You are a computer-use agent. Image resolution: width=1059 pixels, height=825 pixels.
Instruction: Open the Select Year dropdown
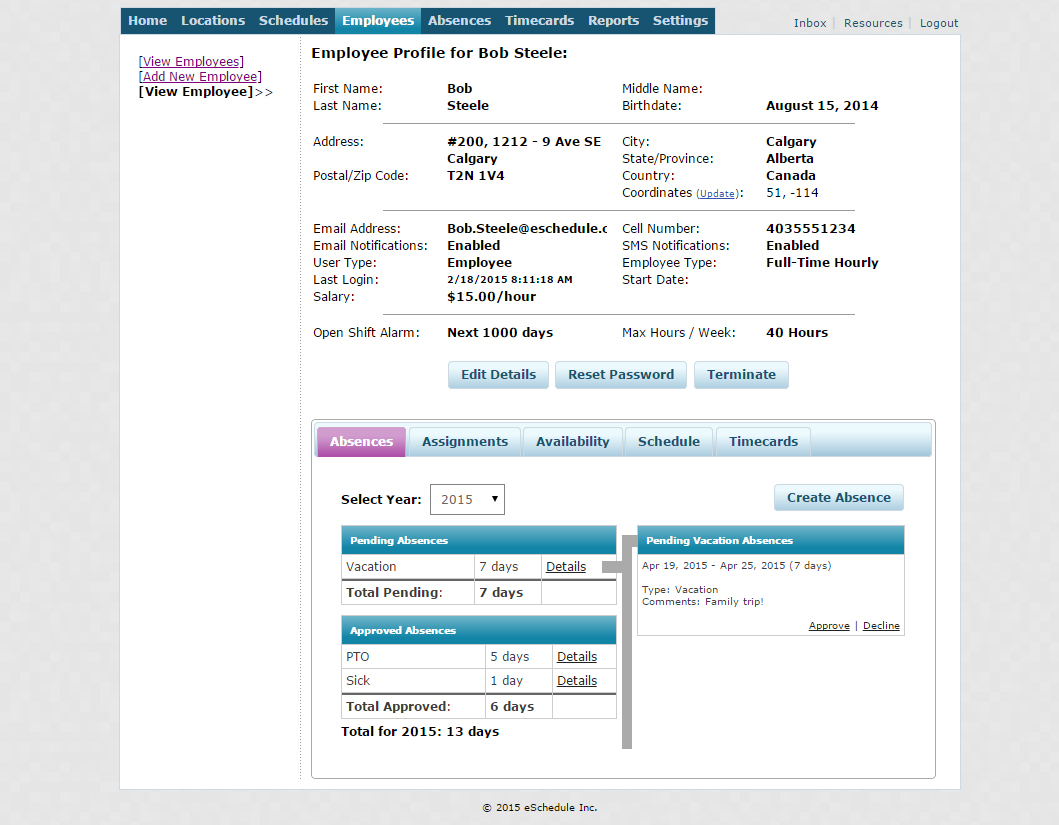[x=467, y=499]
